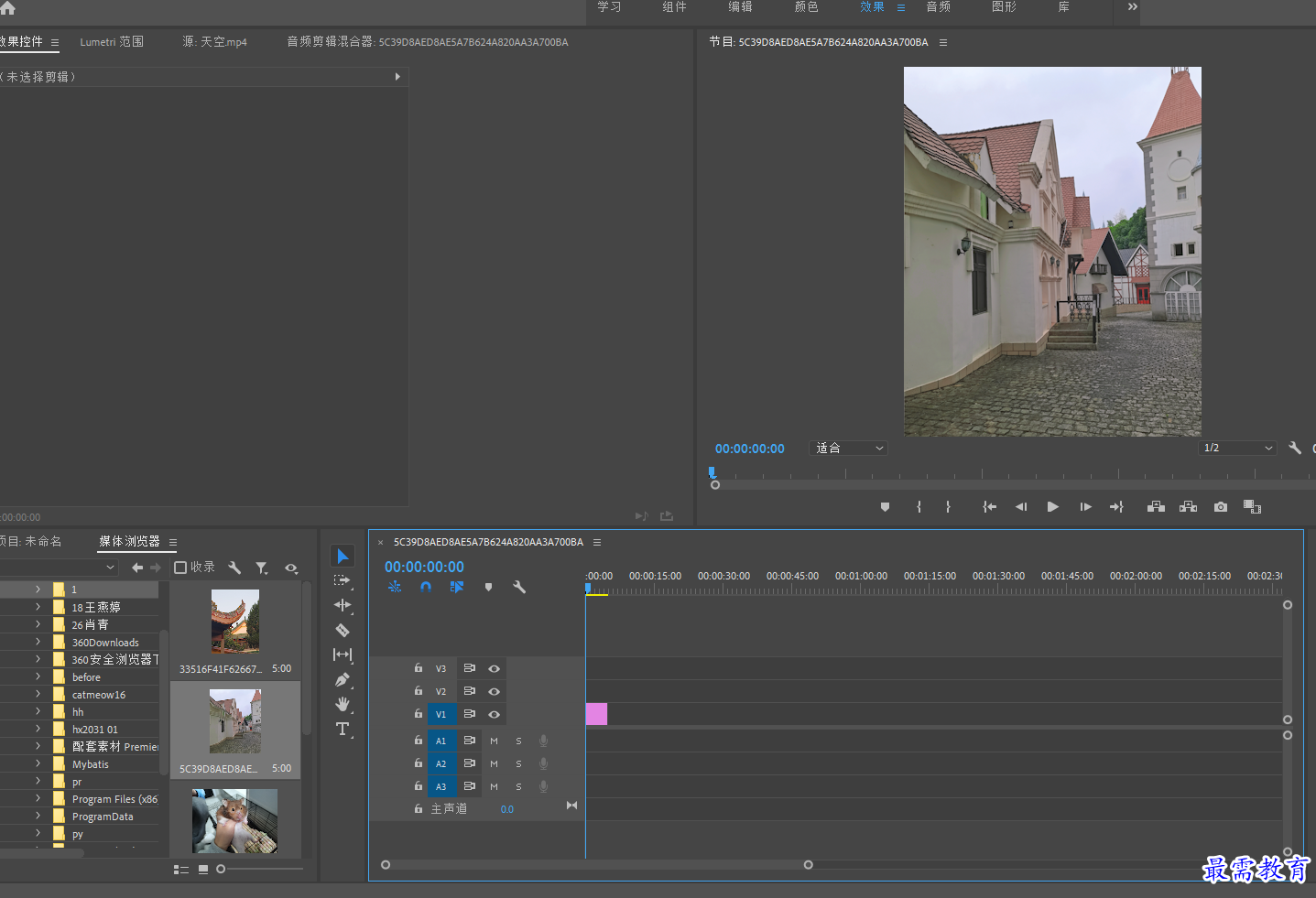This screenshot has width=1316, height=898.
Task: Go to Out point
Action: click(1116, 507)
